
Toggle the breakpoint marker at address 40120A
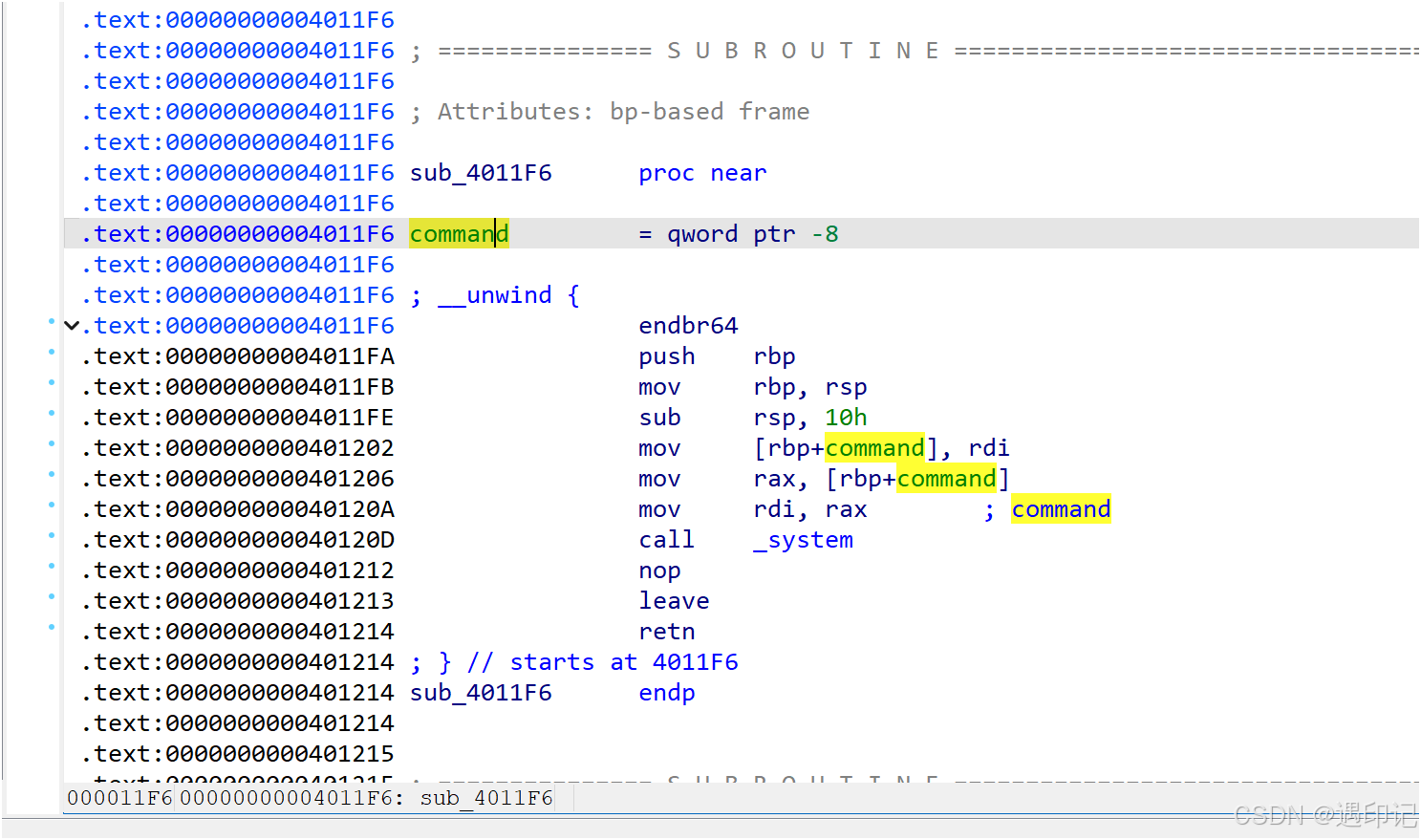pos(53,508)
